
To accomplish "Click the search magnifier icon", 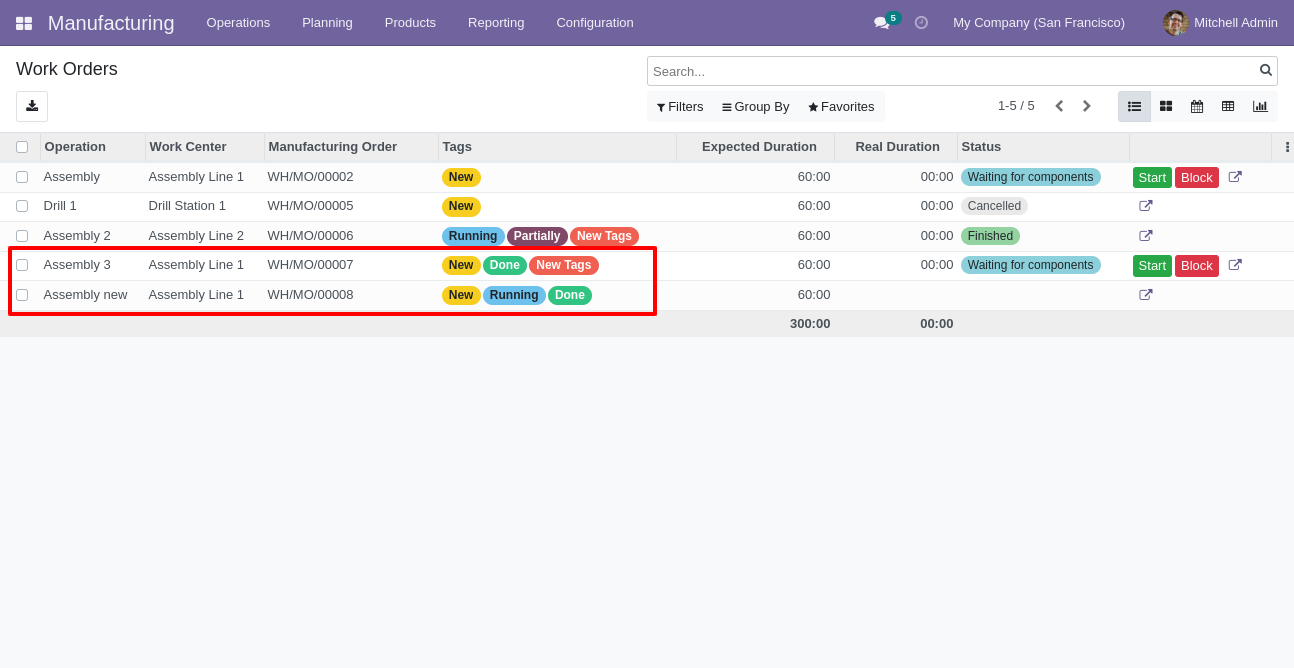I will [x=1266, y=70].
